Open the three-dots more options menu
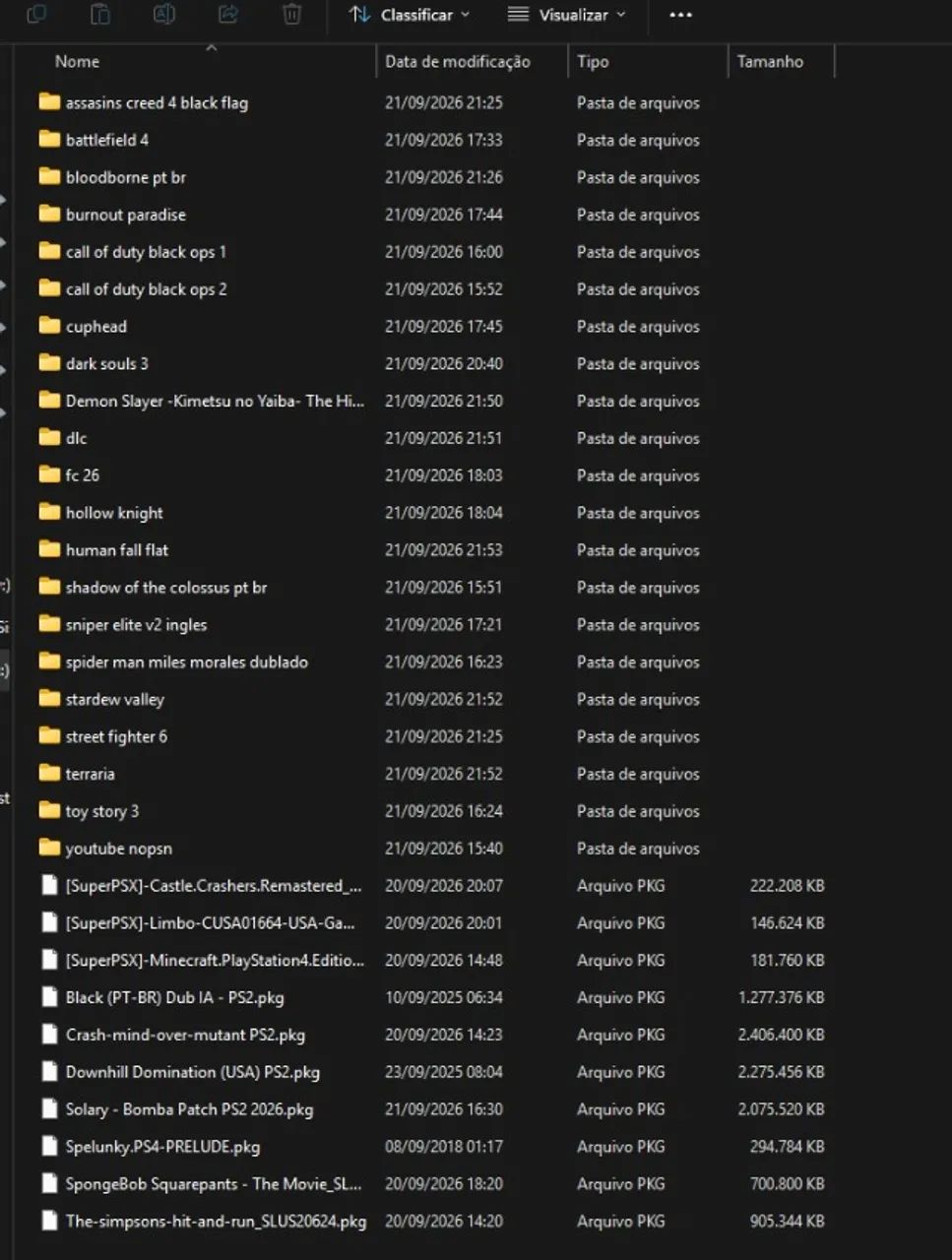 pos(680,15)
